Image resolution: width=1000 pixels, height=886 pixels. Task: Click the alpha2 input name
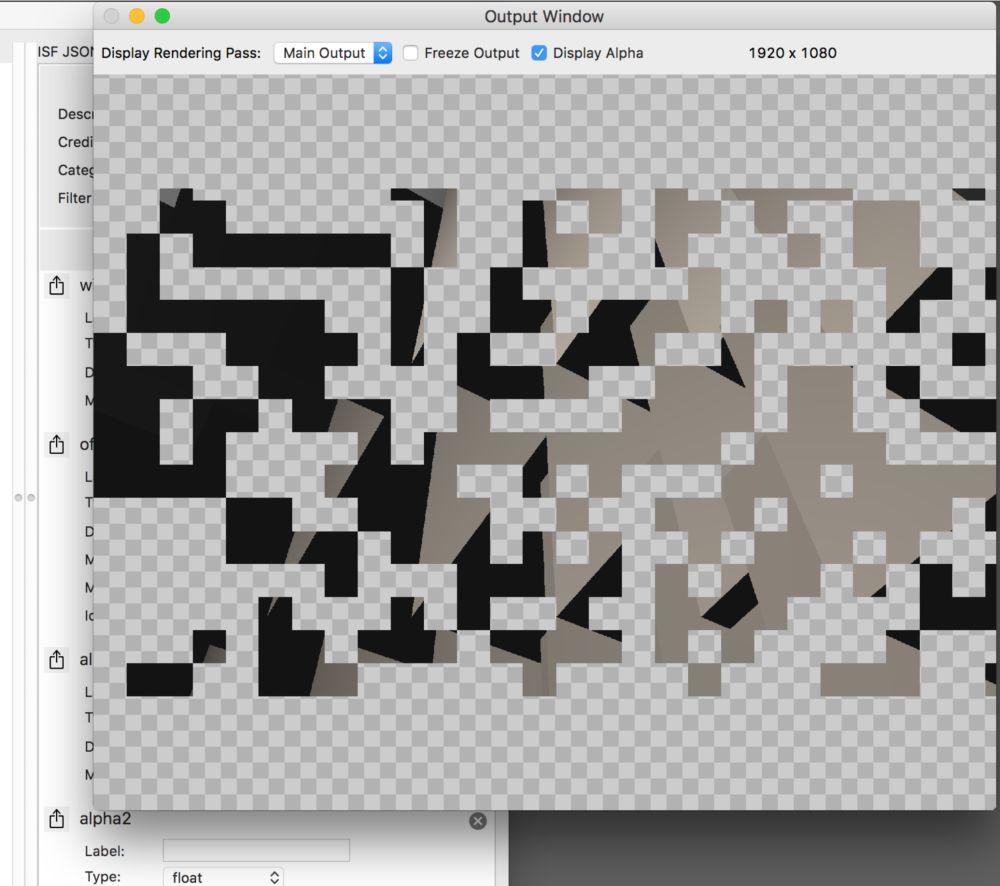pyautogui.click(x=105, y=818)
